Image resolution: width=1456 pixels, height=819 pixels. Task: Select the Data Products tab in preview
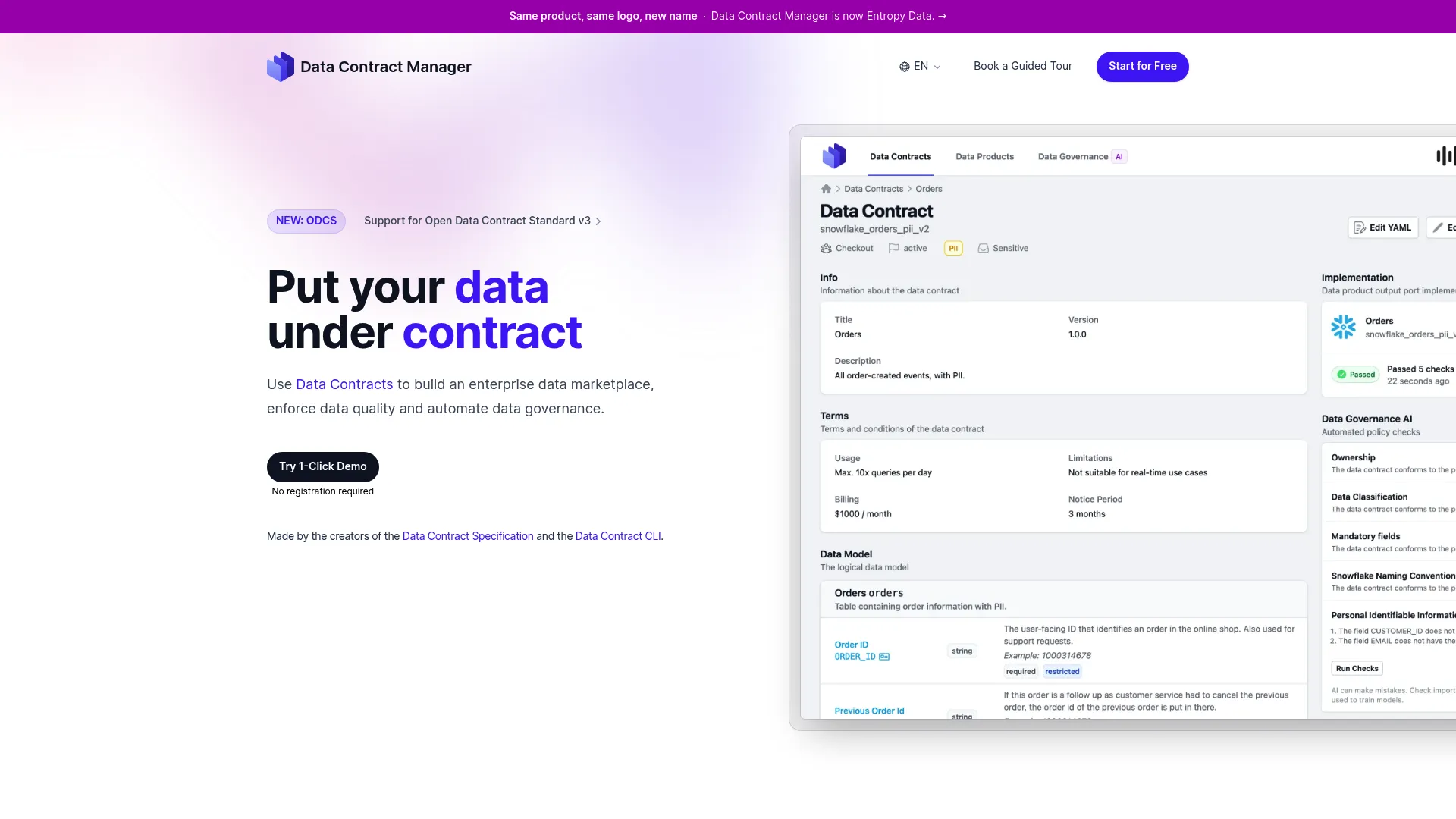click(984, 157)
